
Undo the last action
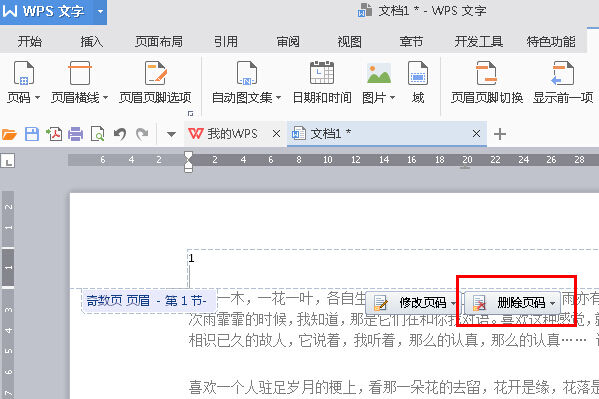120,134
